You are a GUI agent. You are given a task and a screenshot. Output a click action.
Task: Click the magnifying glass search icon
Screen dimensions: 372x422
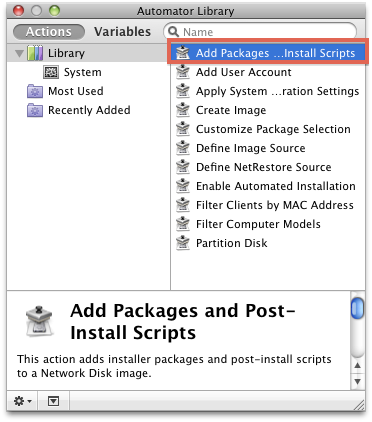point(173,32)
